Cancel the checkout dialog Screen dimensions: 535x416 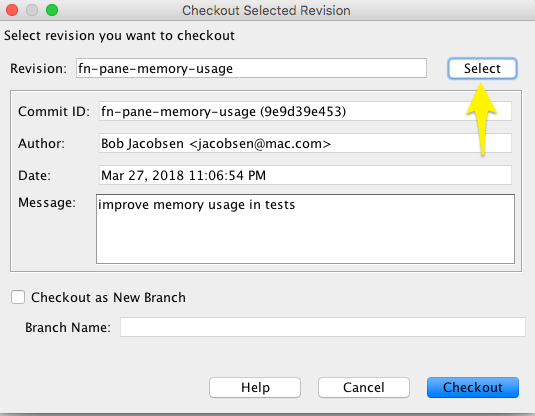(x=364, y=387)
